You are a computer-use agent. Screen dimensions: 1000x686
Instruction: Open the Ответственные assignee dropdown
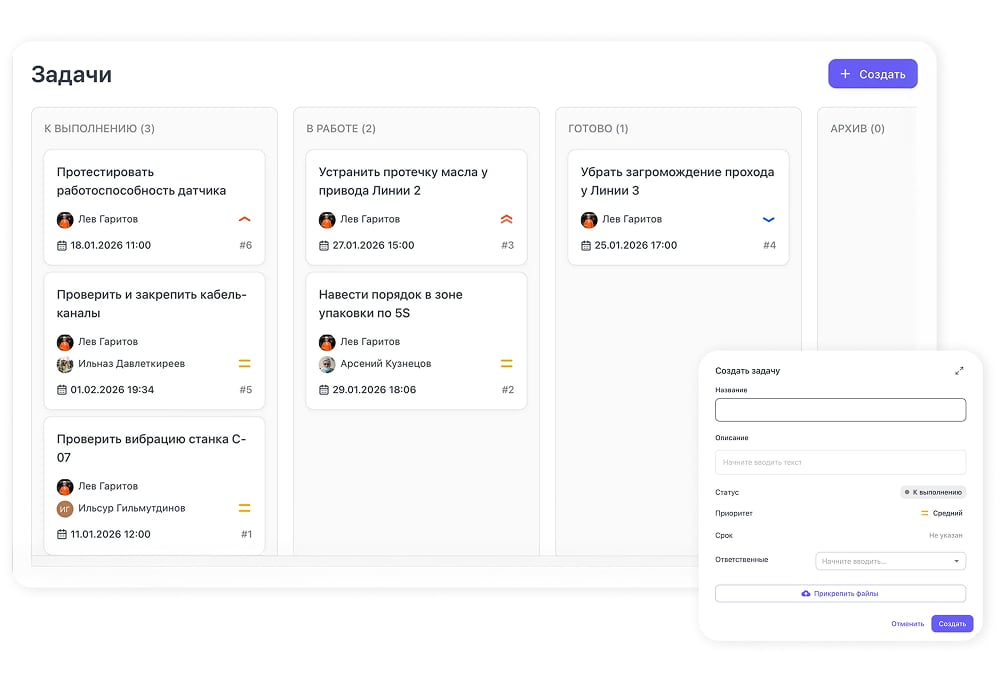(891, 561)
